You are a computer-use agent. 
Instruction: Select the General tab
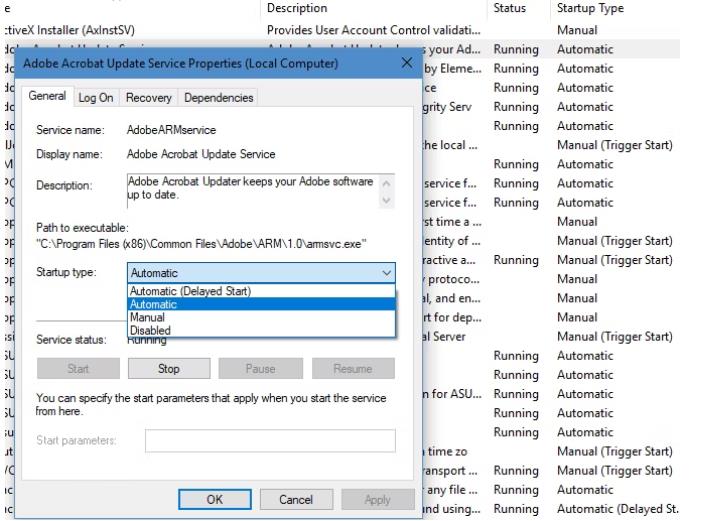point(47,96)
